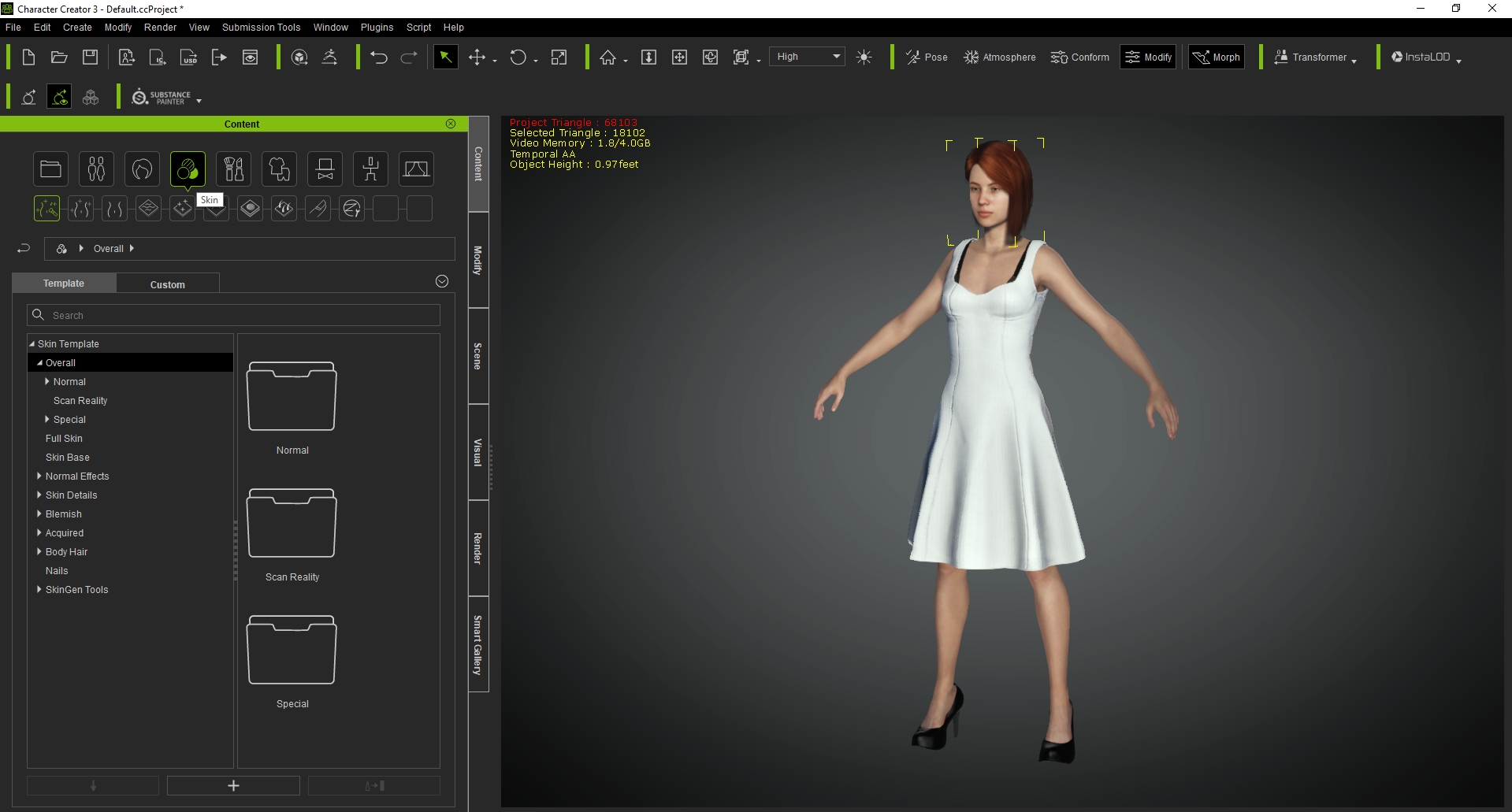Click inside the Search field
1512x812 pixels.
click(233, 315)
